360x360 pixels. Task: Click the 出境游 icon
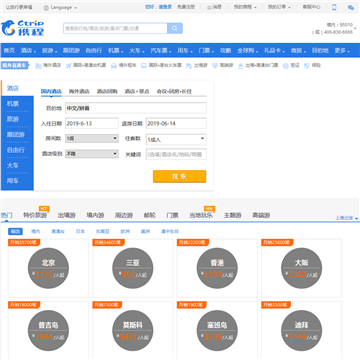pos(189,66)
